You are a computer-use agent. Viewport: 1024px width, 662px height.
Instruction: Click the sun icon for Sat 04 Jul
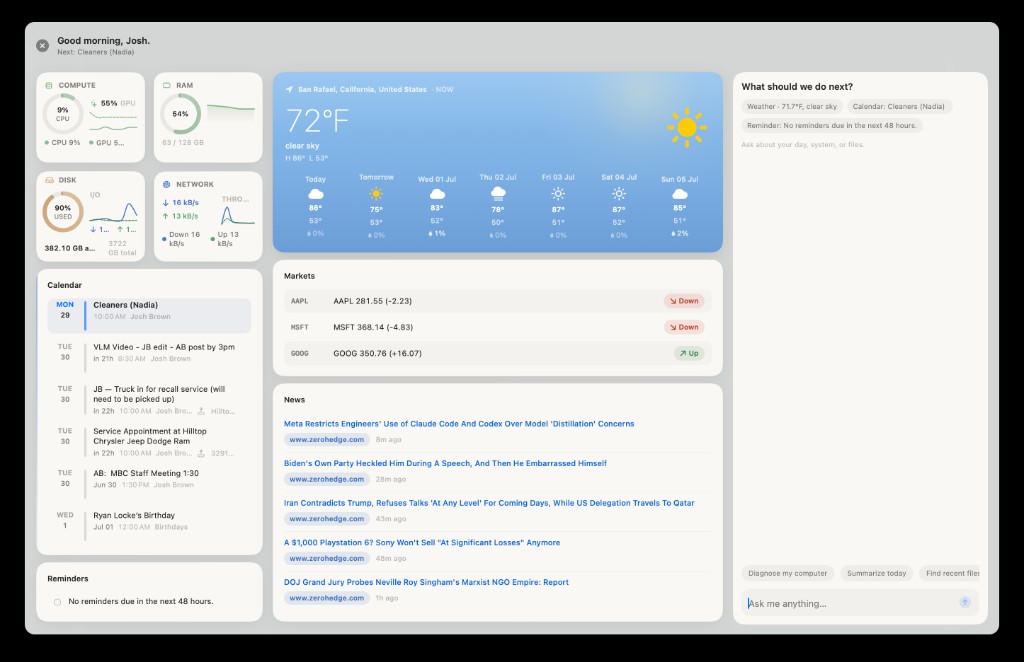[x=618, y=194]
